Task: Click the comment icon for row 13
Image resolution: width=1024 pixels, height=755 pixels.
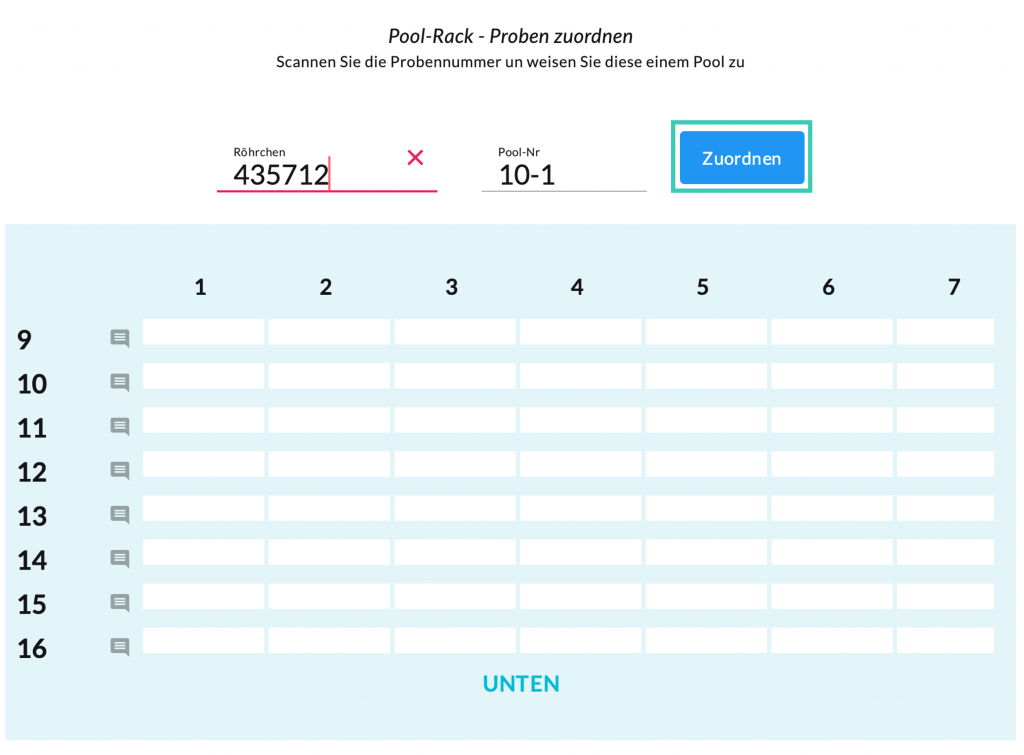Action: [x=120, y=515]
